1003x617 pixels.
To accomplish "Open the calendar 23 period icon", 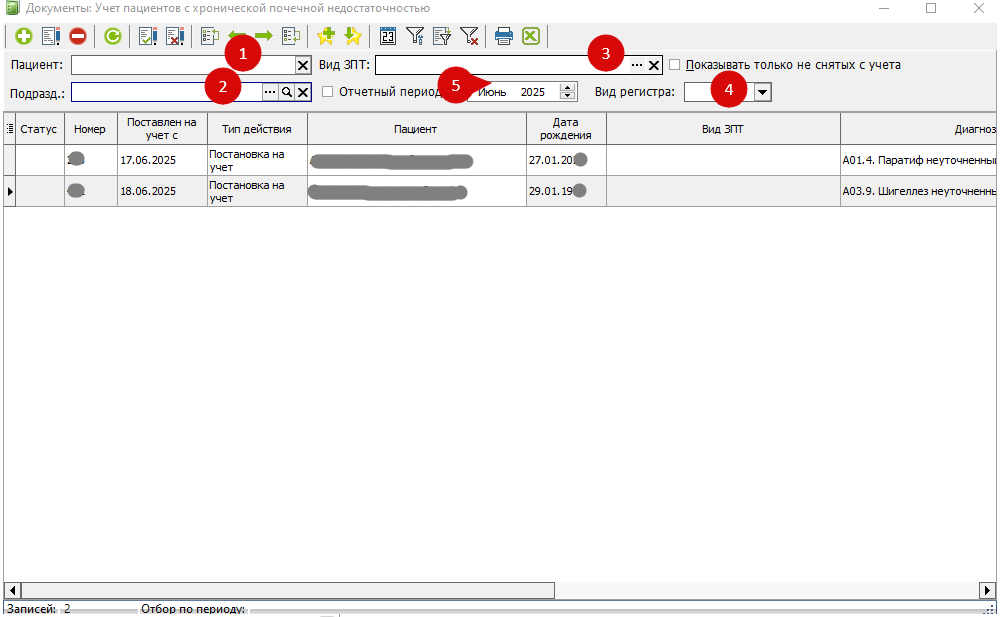I will (x=388, y=36).
